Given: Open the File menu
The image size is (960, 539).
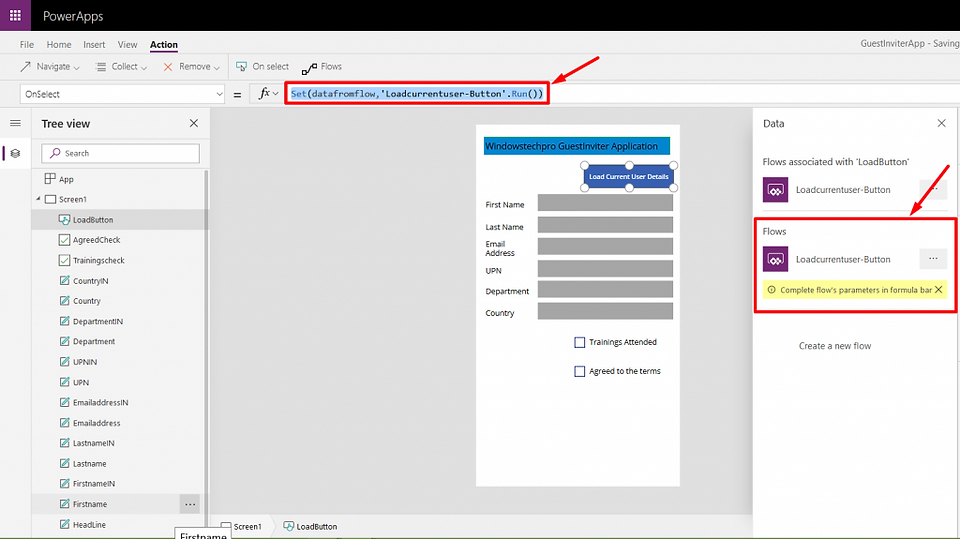Looking at the screenshot, I should click(x=27, y=45).
